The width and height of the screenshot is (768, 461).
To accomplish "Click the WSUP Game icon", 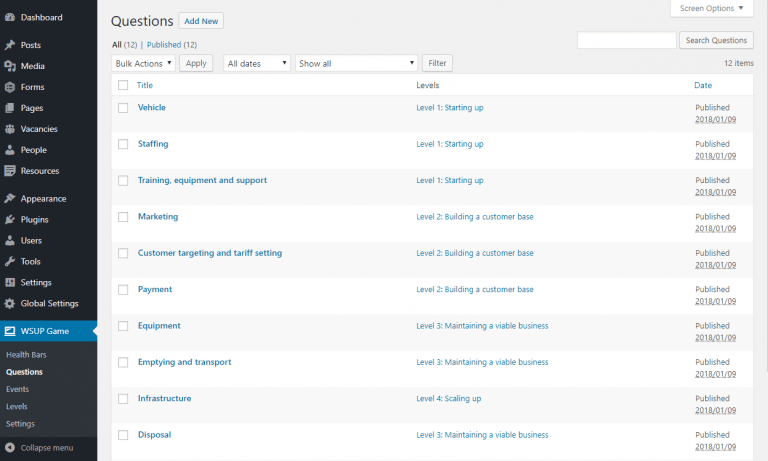I will pos(10,331).
